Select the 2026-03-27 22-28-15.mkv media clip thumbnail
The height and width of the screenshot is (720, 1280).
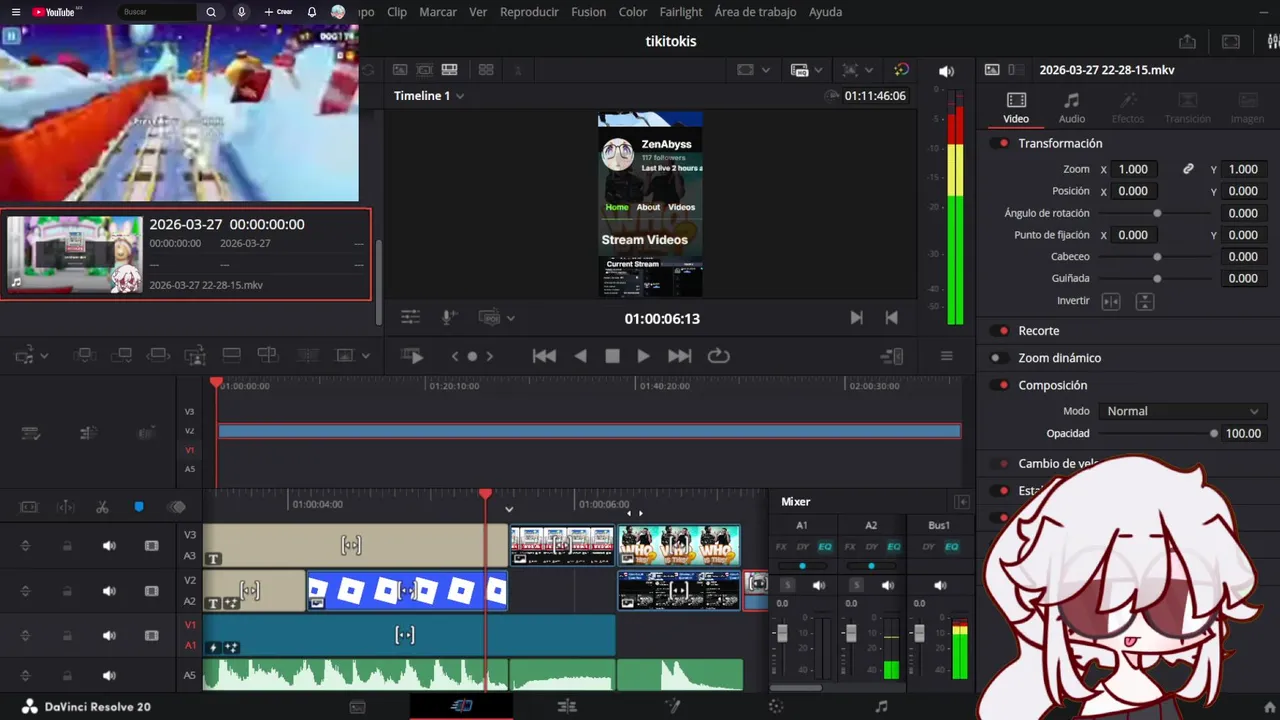(75, 254)
